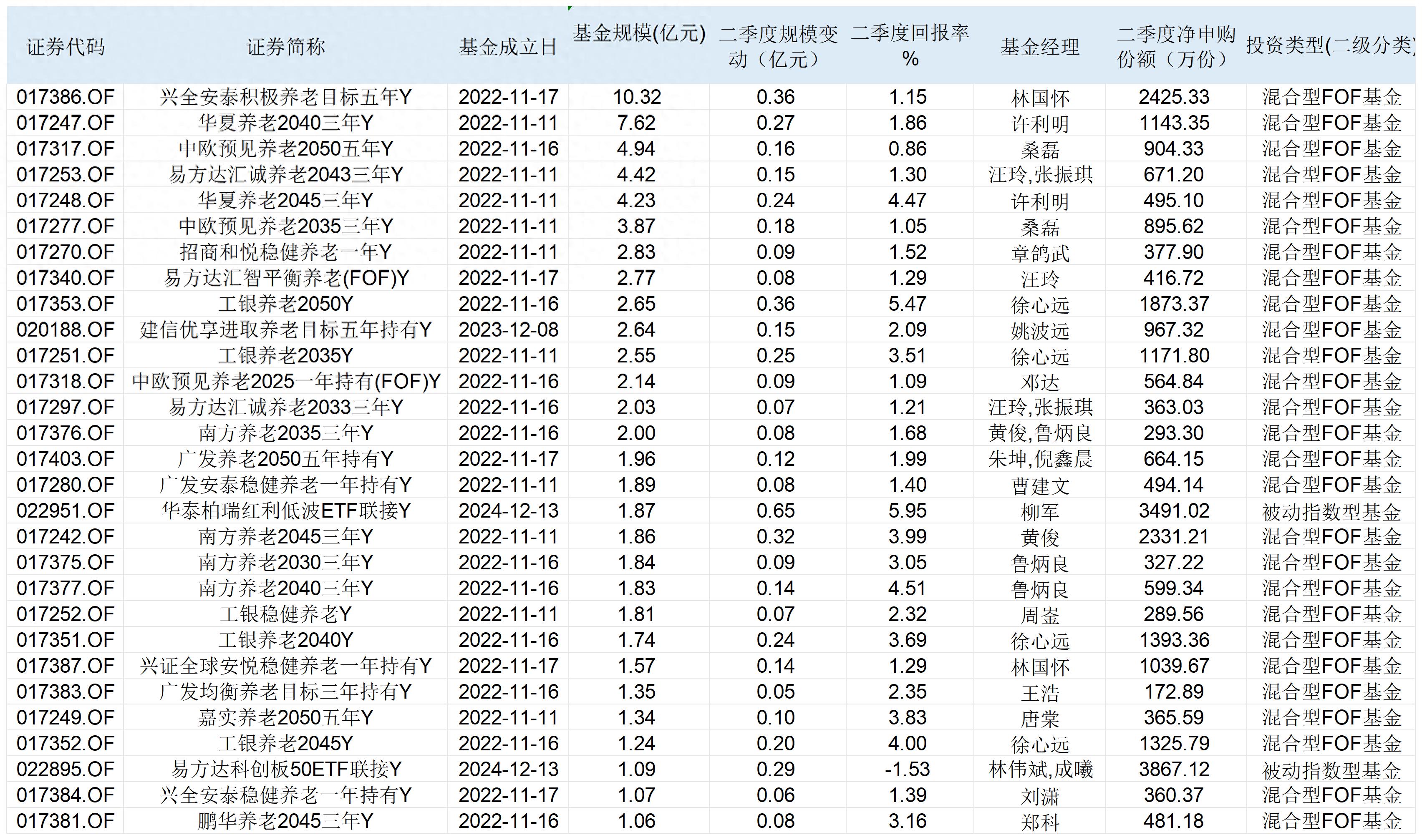Select cell with code 017386.OF
The height and width of the screenshot is (840, 1422).
66,97
